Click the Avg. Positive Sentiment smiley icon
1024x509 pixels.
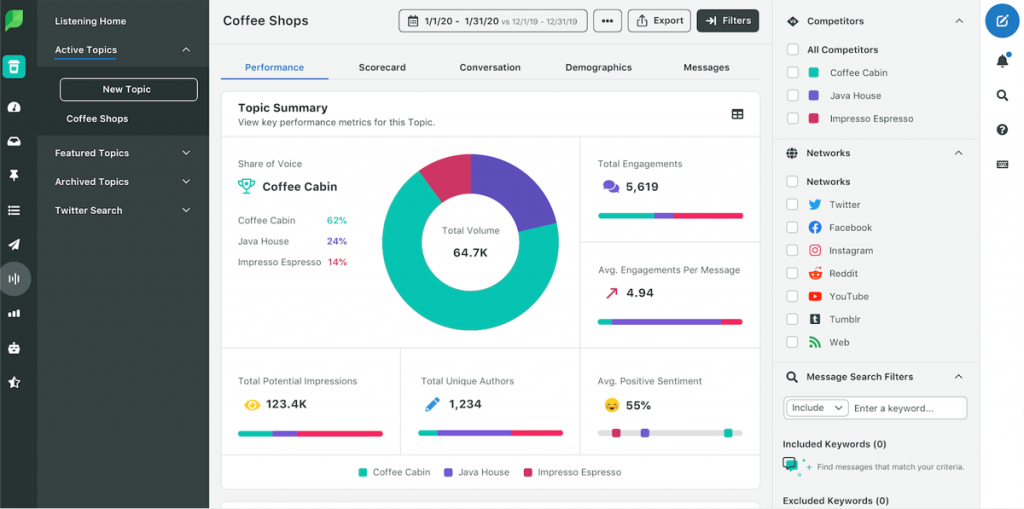(611, 405)
